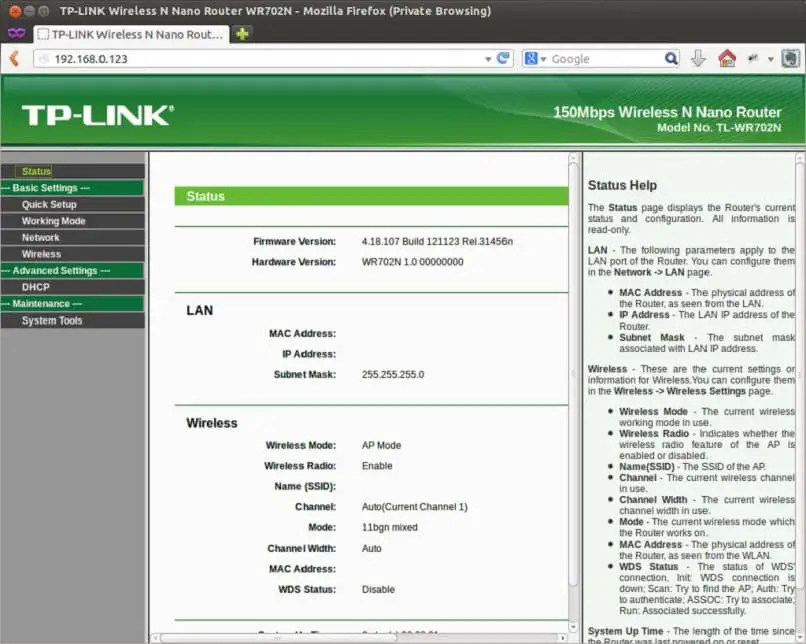Click the LAN section heading

coord(199,310)
